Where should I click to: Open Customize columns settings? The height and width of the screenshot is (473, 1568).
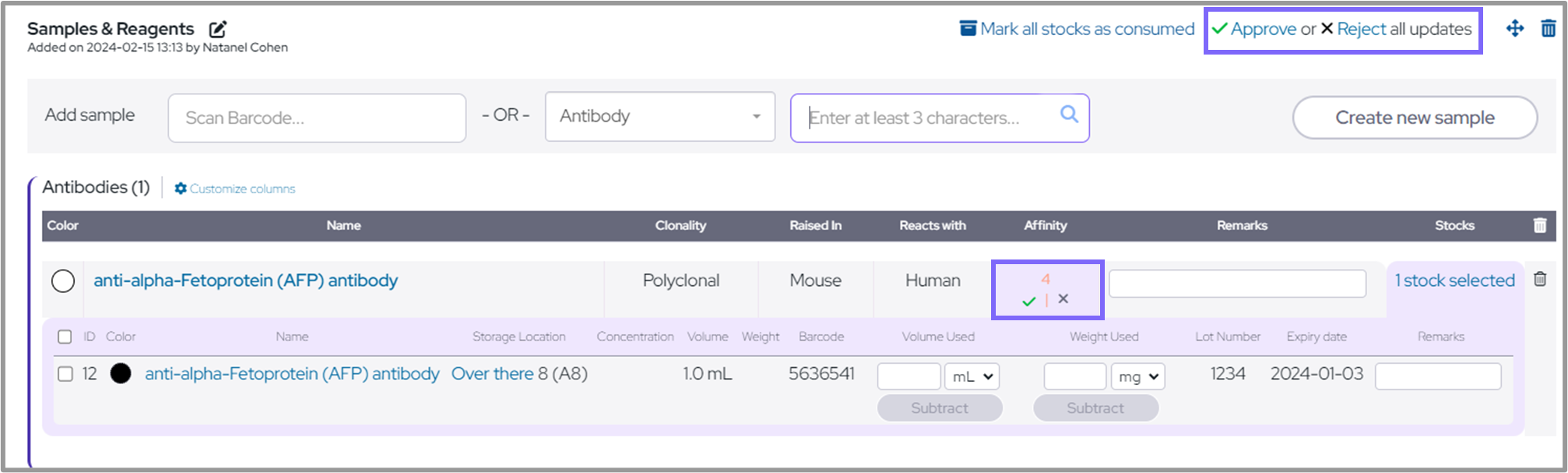click(x=234, y=189)
